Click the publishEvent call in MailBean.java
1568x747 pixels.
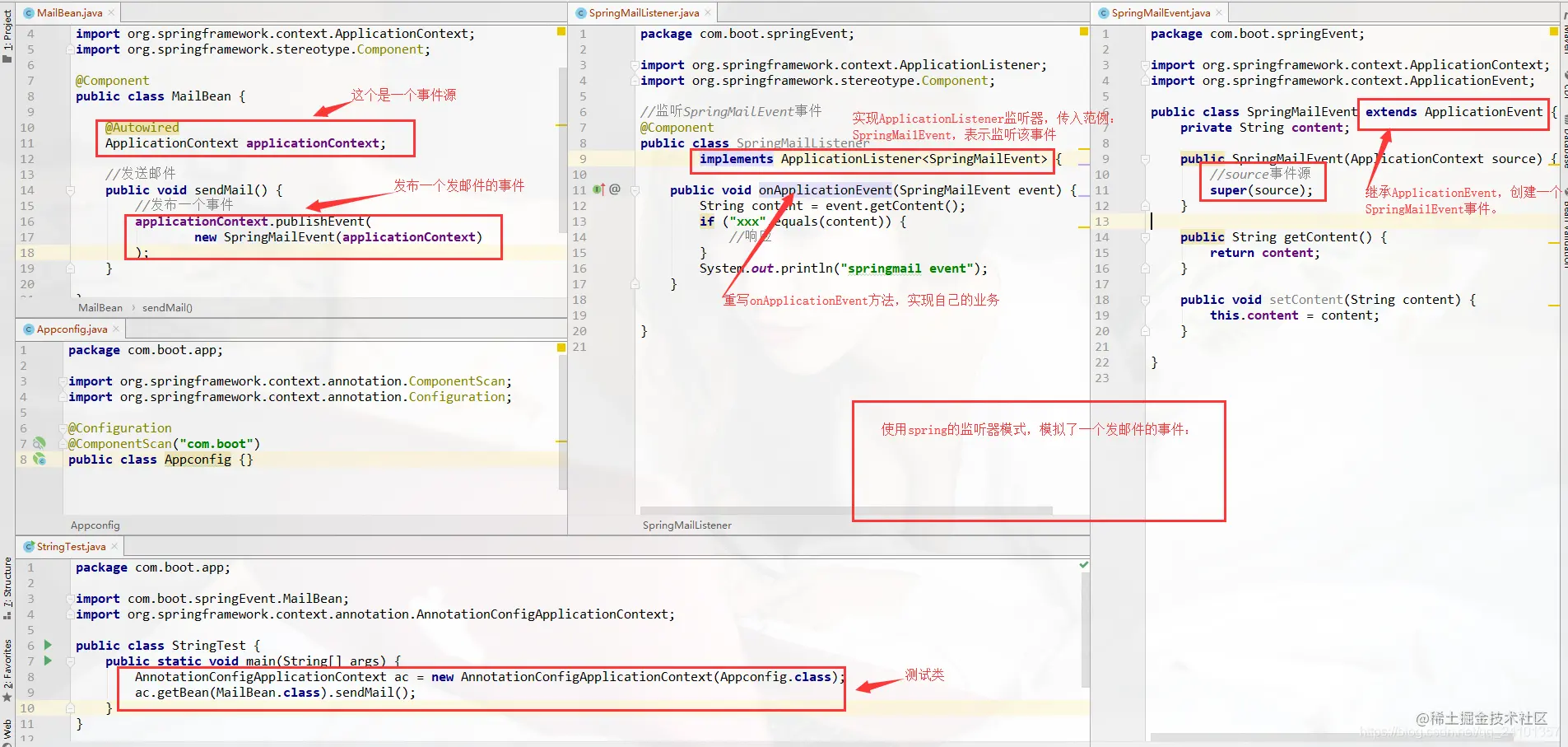point(319,222)
